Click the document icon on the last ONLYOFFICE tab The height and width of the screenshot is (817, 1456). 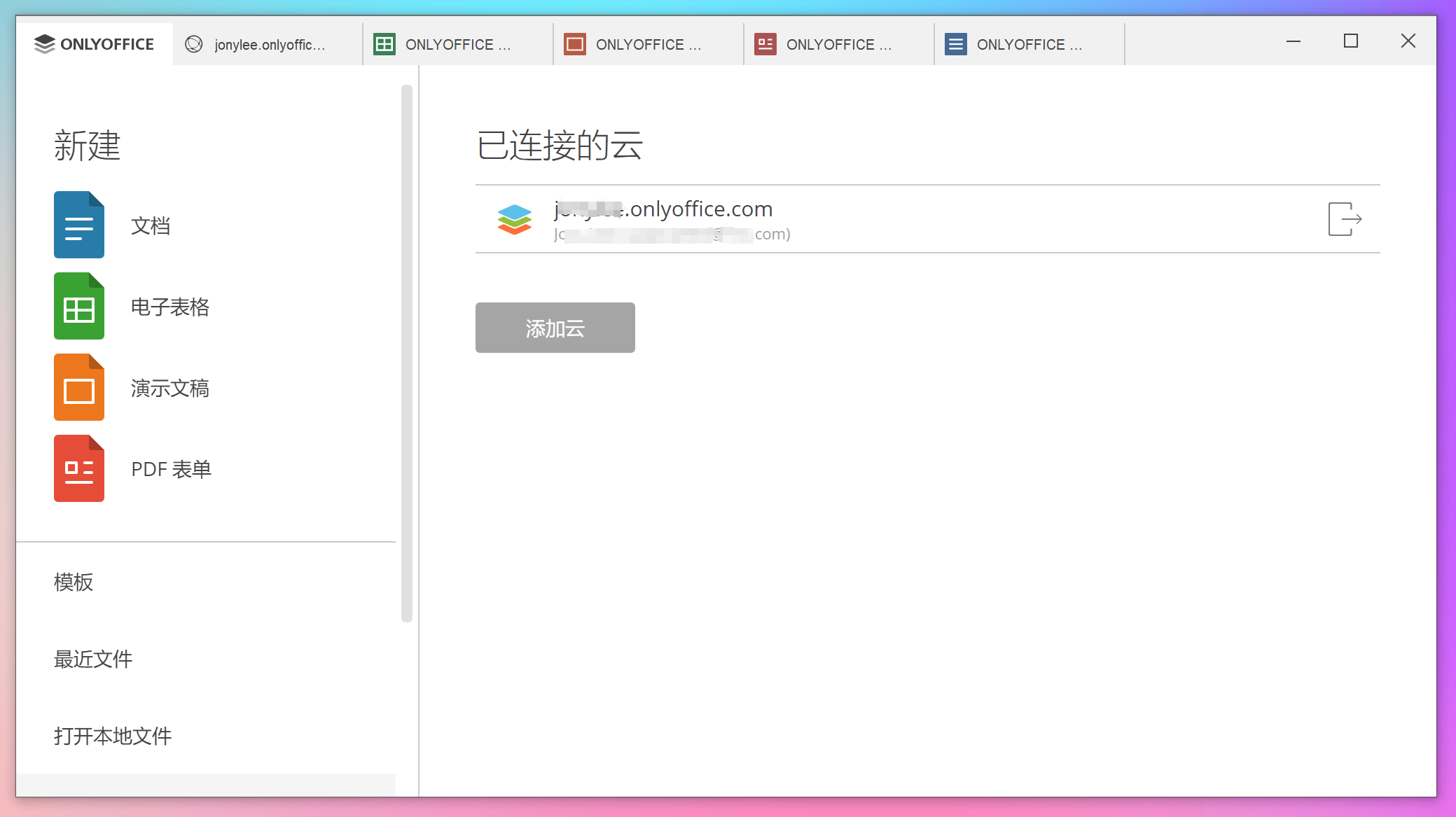pyautogui.click(x=955, y=43)
